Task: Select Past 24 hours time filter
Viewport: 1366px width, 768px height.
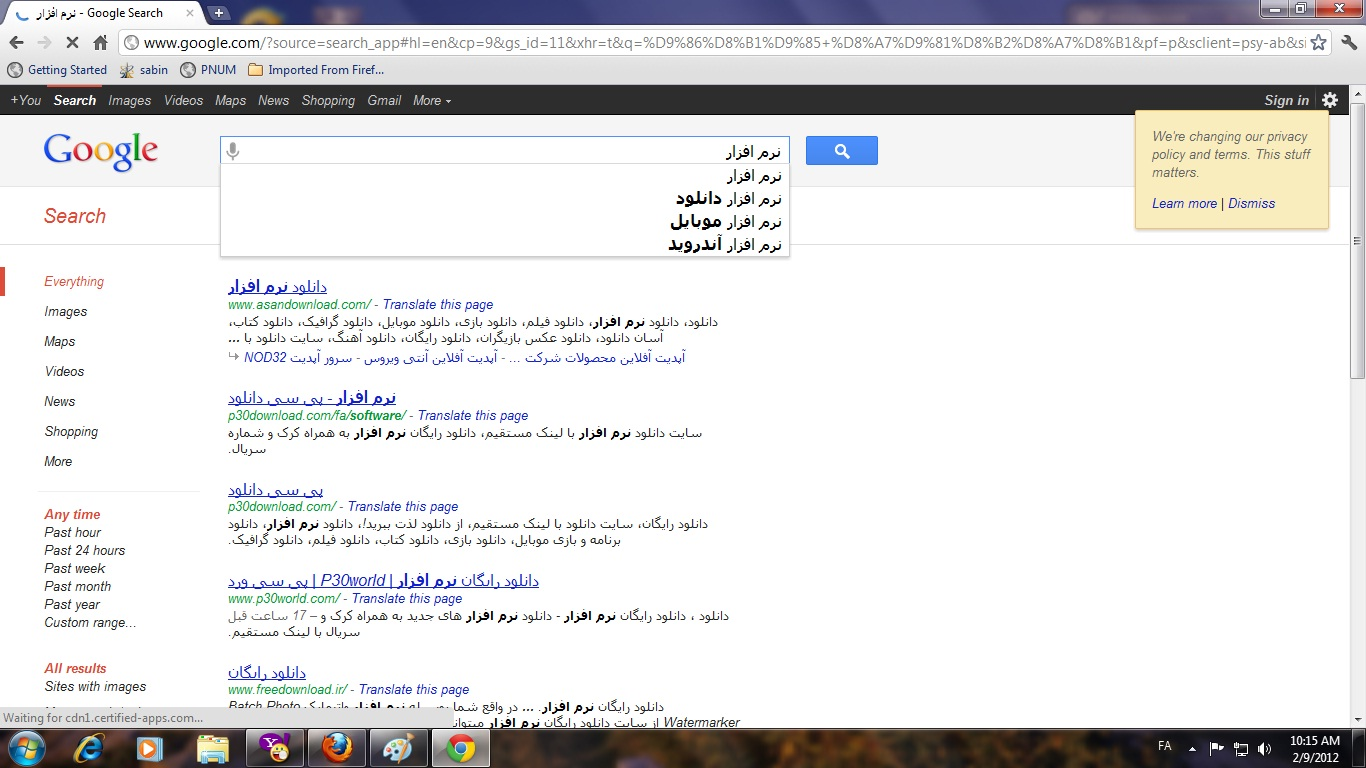Action: (85, 550)
